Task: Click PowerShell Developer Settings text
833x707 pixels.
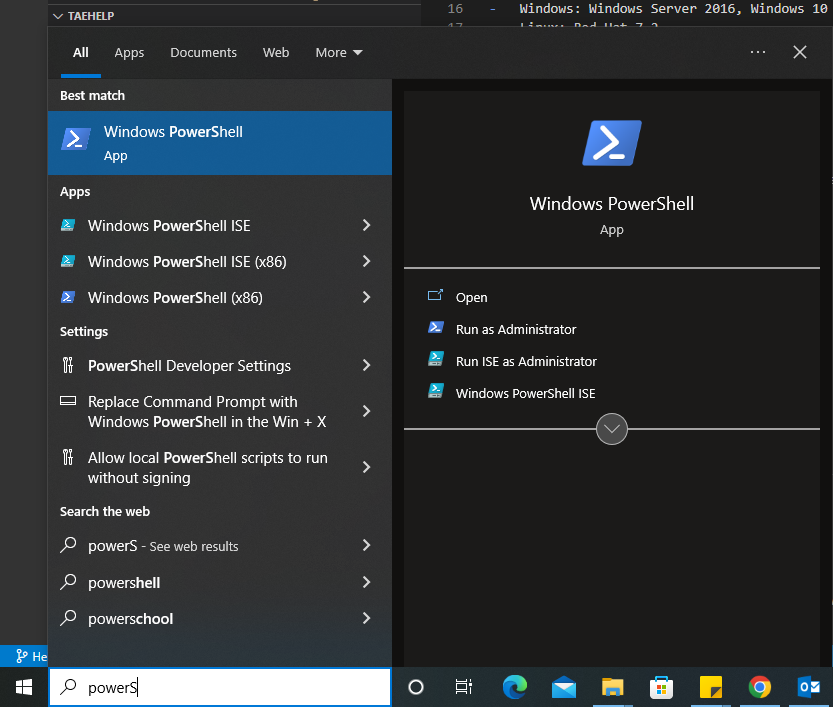Action: pyautogui.click(x=189, y=365)
